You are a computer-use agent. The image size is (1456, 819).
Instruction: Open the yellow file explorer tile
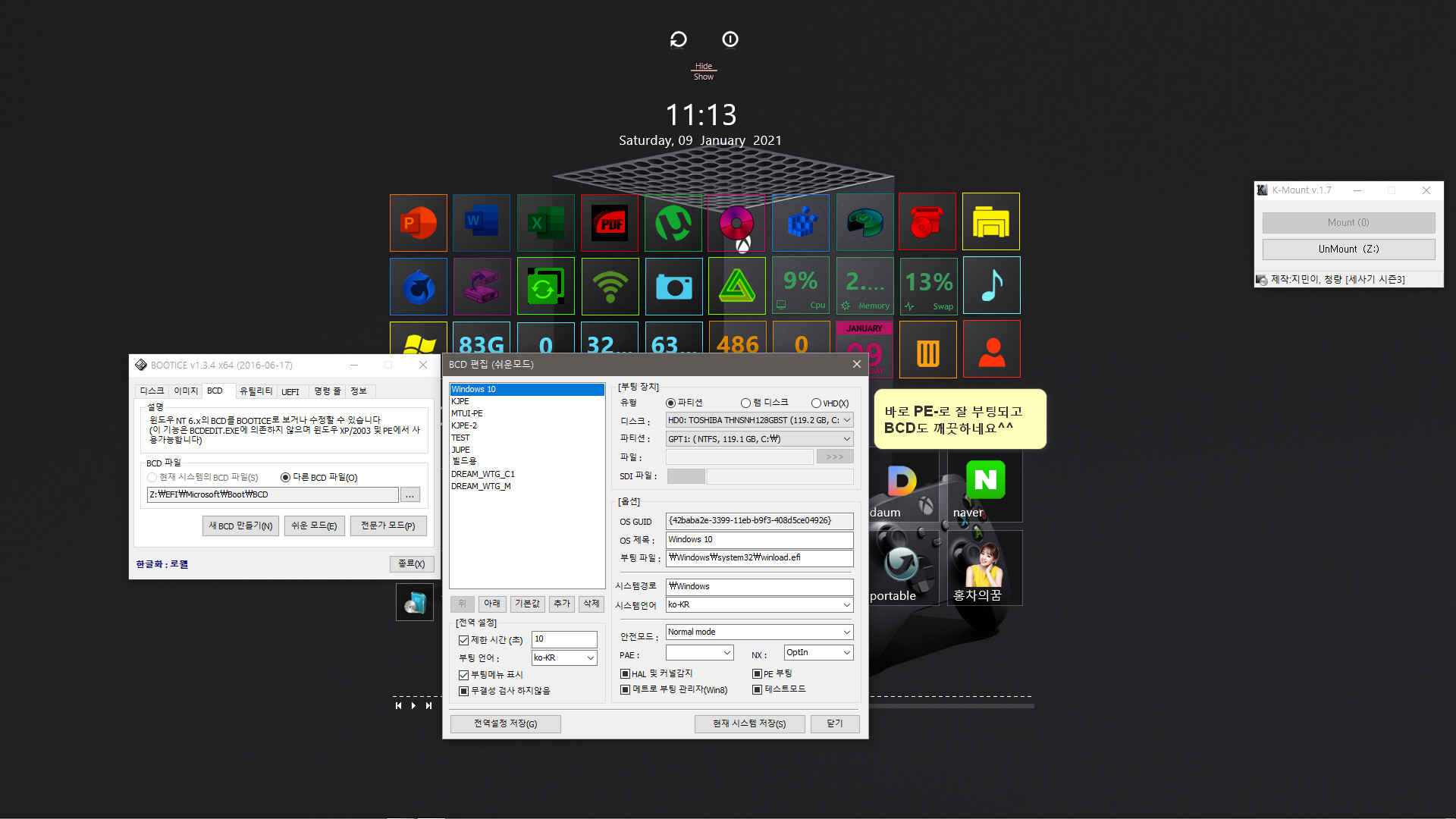coord(991,221)
